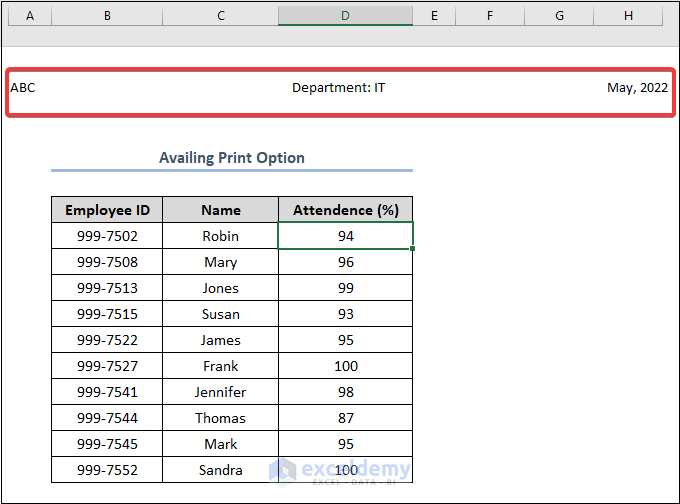Select the Attendence (%) header cell
Screen dimensions: 680x504
pyautogui.click(x=345, y=210)
